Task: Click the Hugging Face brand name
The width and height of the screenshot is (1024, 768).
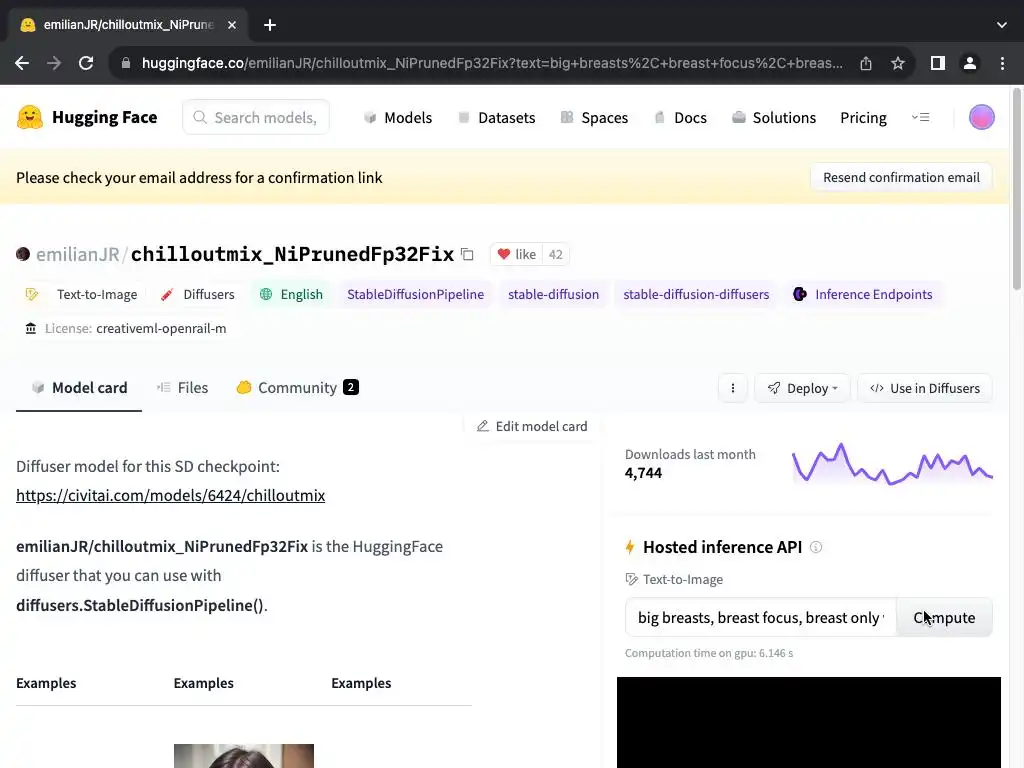Action: tap(104, 118)
